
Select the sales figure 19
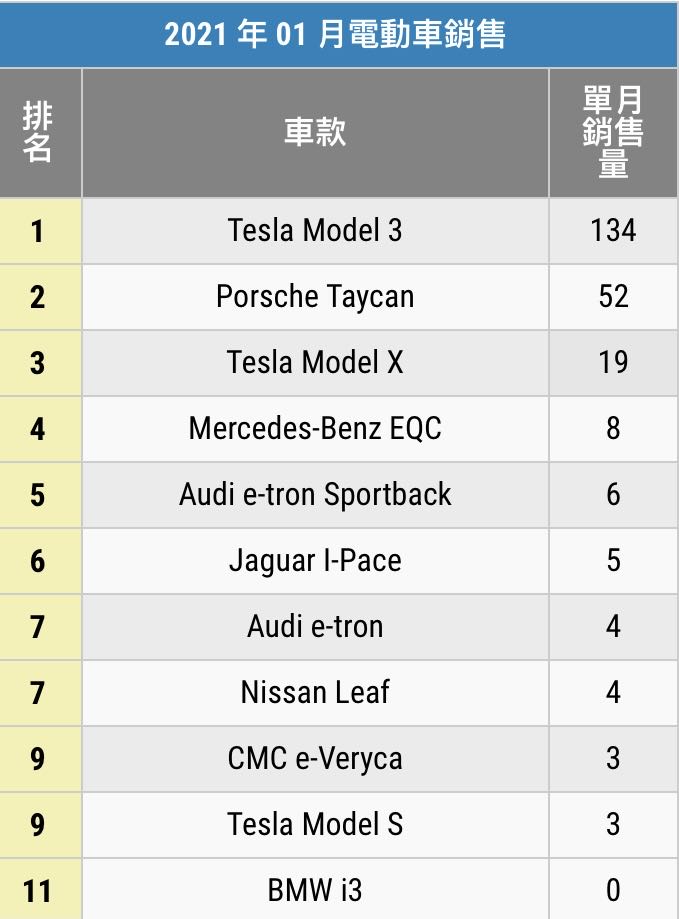pyautogui.click(x=613, y=363)
